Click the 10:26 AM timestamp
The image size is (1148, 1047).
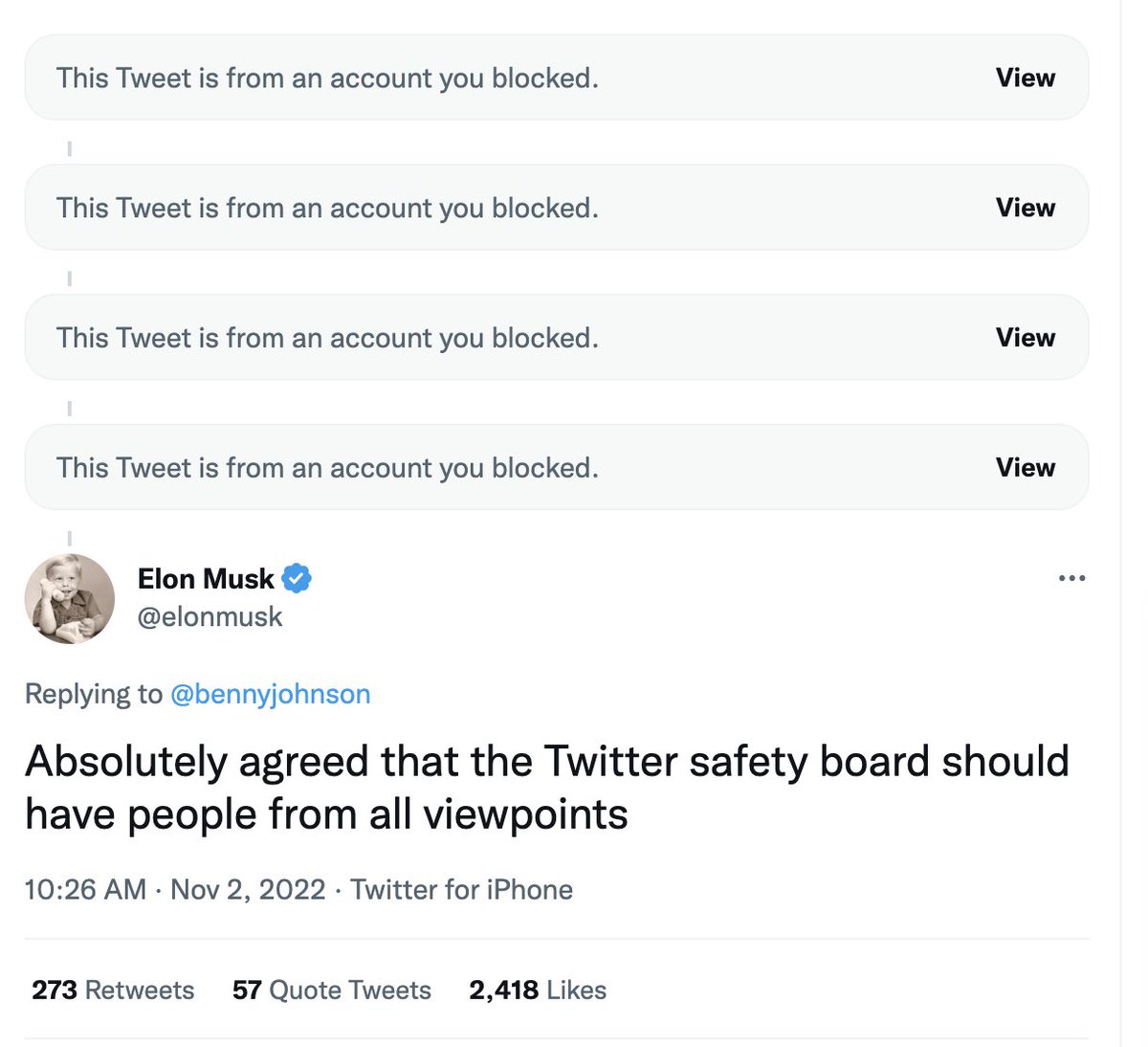coord(85,890)
